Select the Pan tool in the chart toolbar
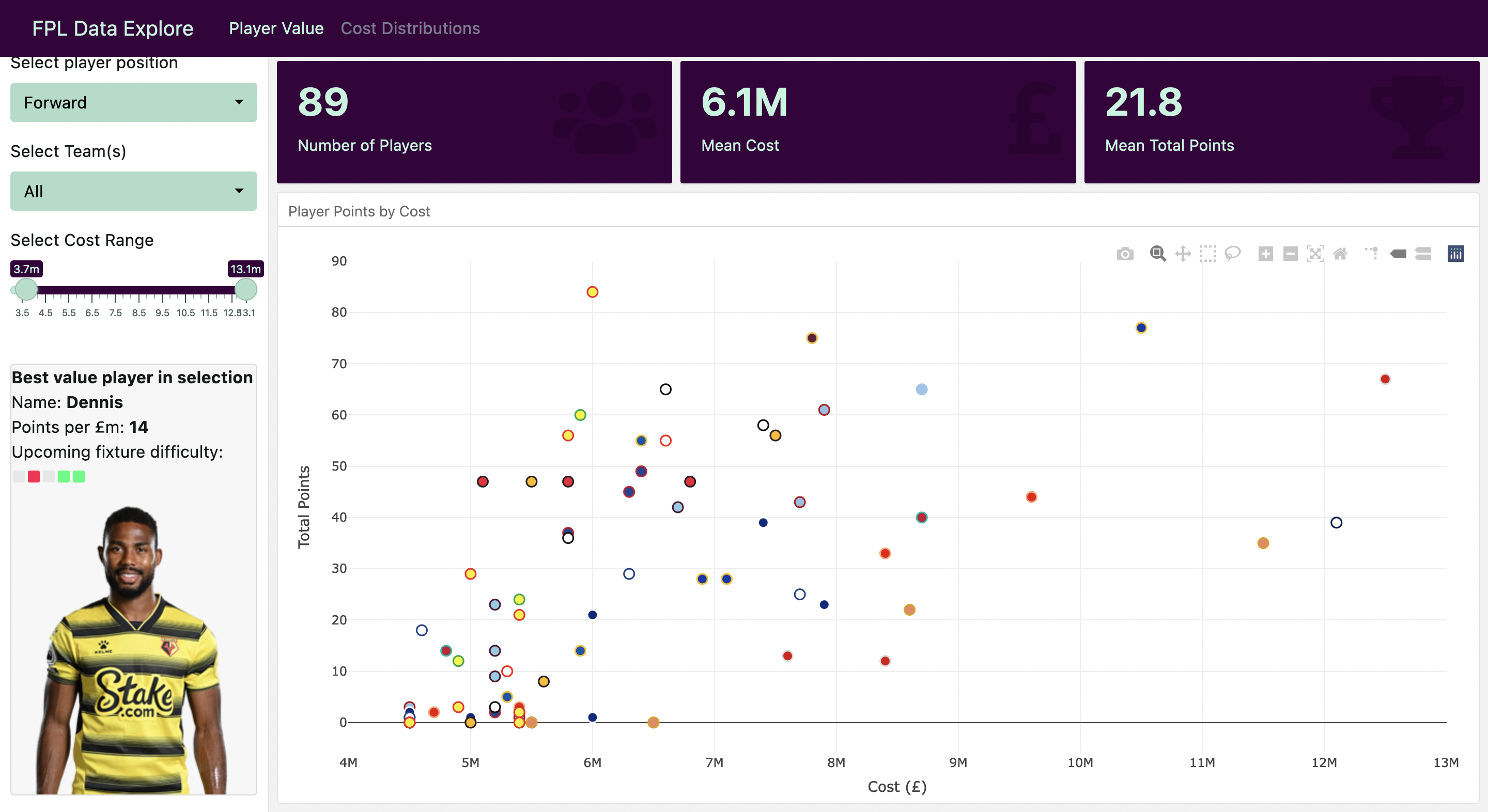1488x812 pixels. 1183,254
